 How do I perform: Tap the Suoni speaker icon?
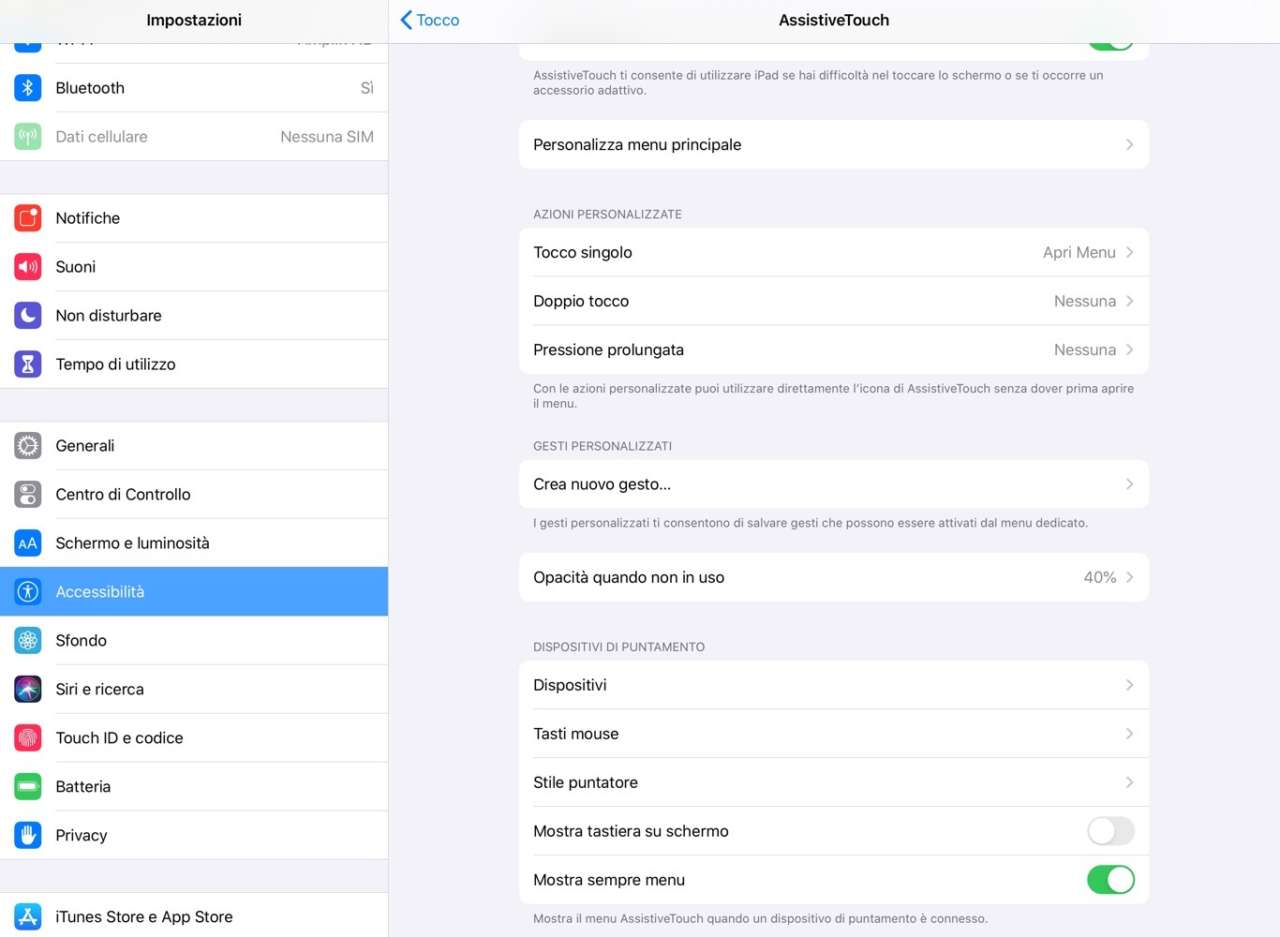28,267
